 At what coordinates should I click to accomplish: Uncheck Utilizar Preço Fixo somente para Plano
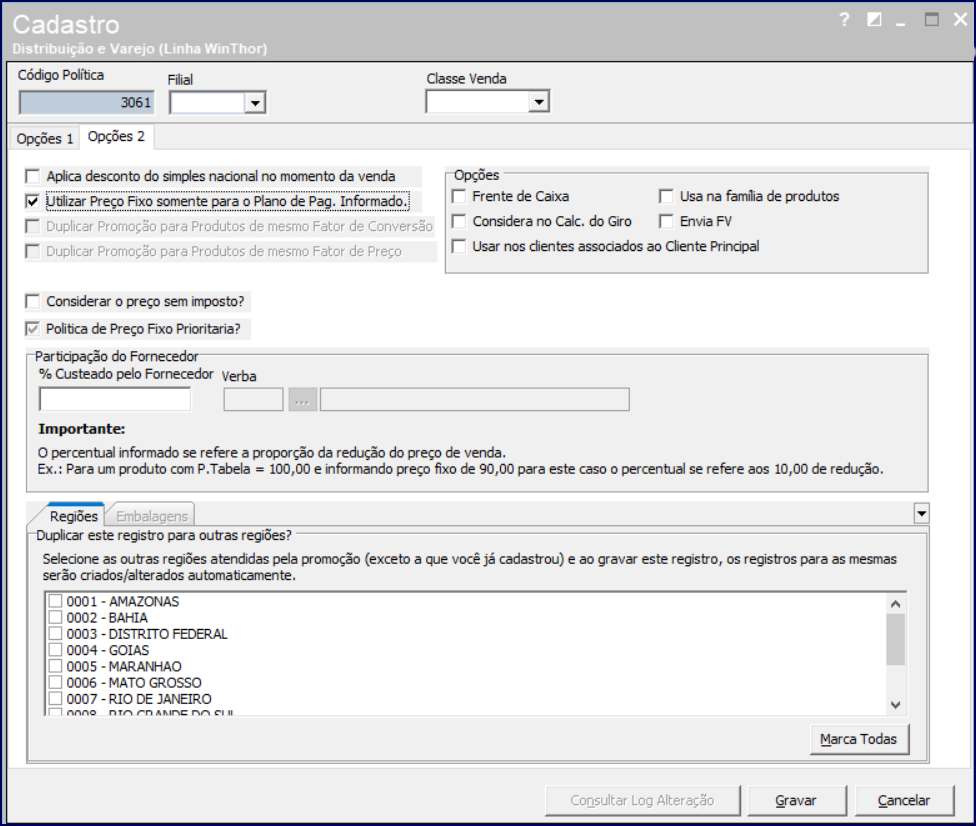32,201
